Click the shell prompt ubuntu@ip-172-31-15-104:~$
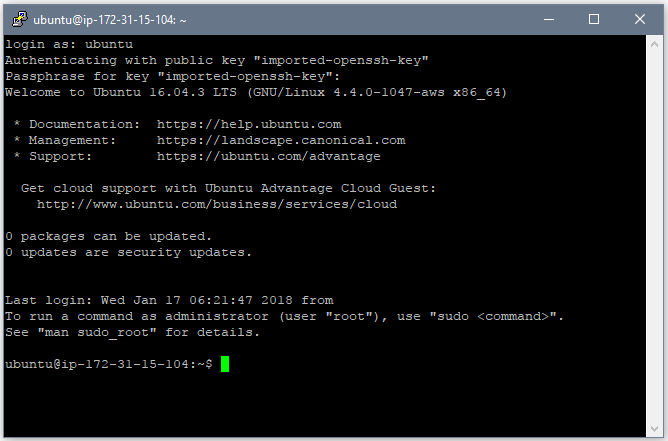Image resolution: width=668 pixels, height=441 pixels. [109, 364]
